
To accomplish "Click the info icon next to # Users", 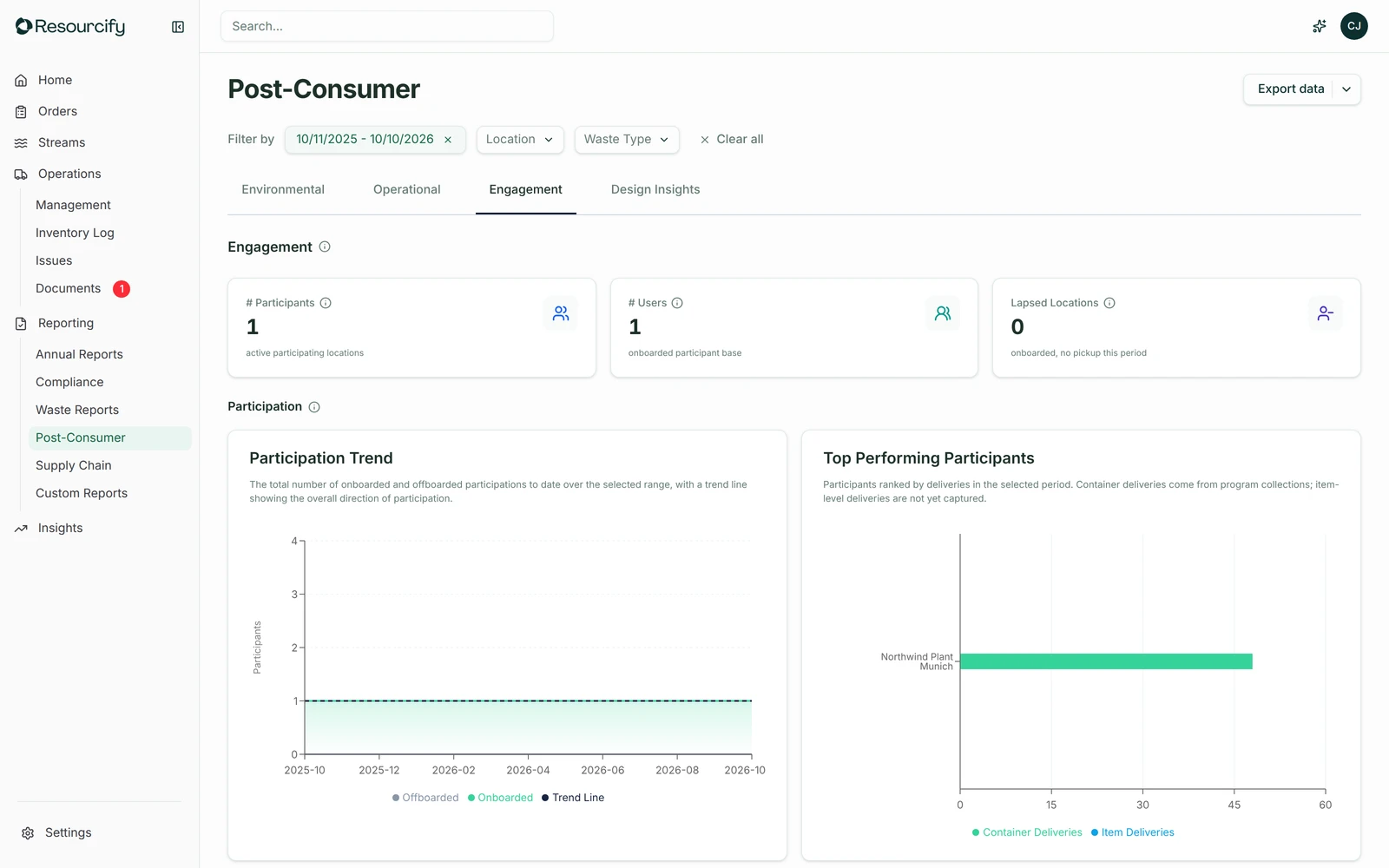I will pyautogui.click(x=677, y=303).
